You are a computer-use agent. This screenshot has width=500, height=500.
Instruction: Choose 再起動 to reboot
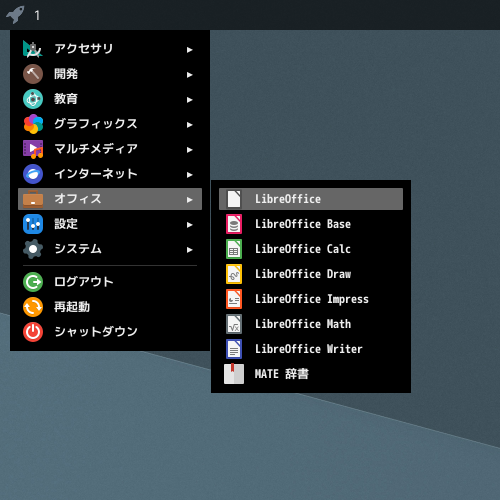(x=110, y=307)
